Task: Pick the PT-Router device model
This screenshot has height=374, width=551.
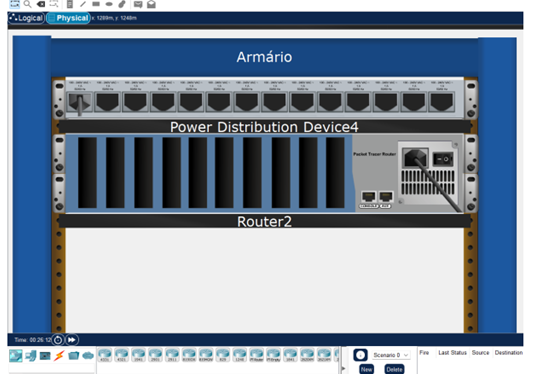Action: point(257,355)
